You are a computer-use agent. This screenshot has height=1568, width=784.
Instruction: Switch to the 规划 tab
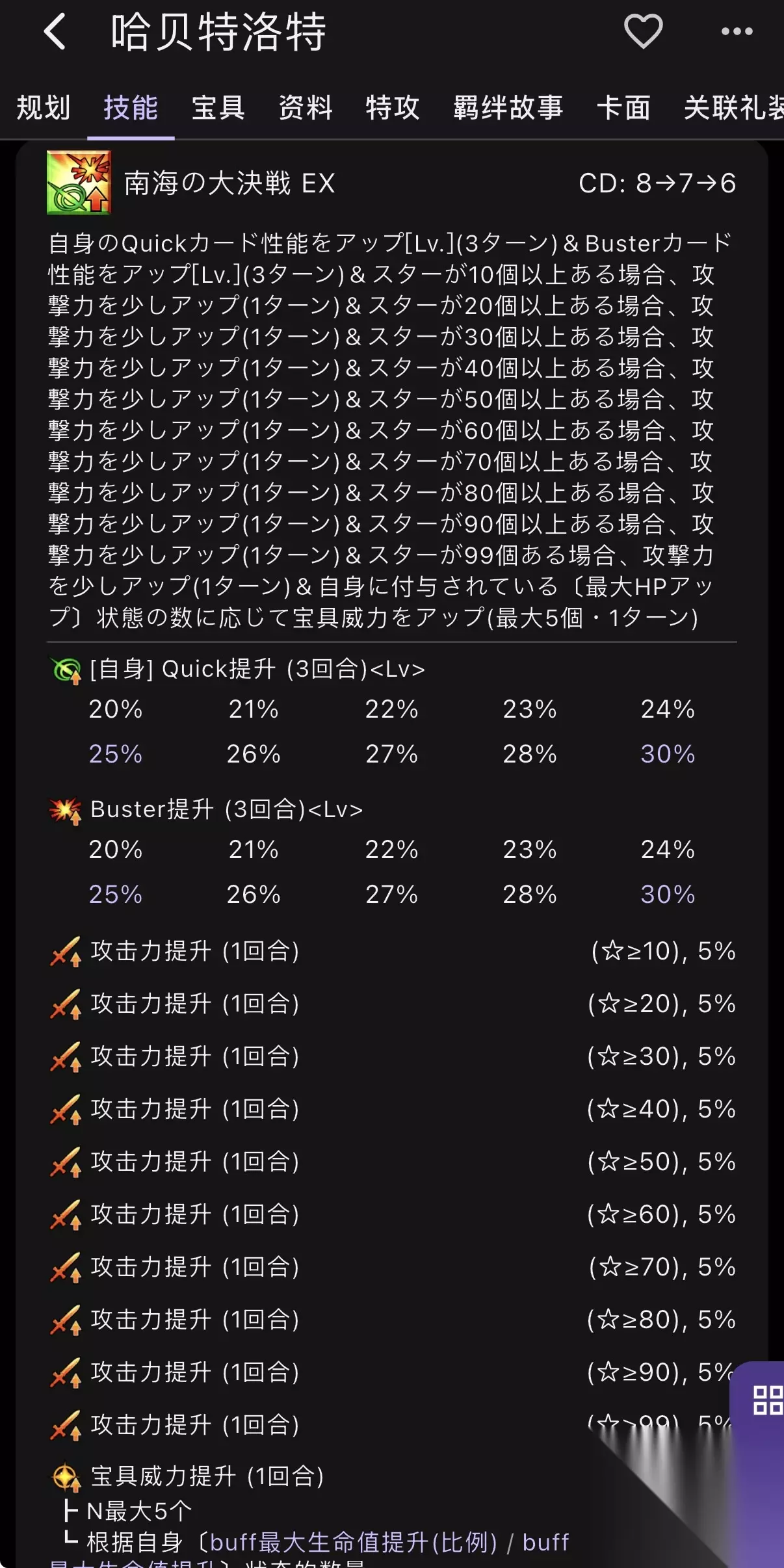click(43, 107)
